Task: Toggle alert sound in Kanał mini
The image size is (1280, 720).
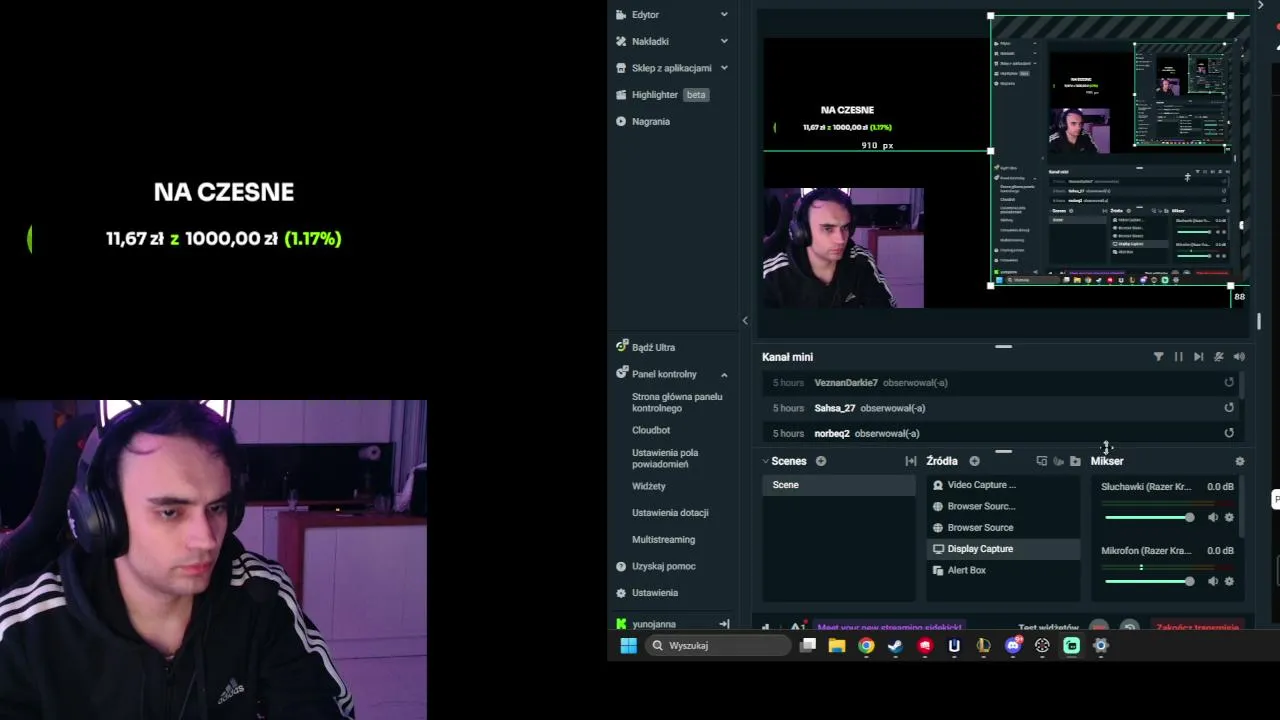Action: [1239, 357]
